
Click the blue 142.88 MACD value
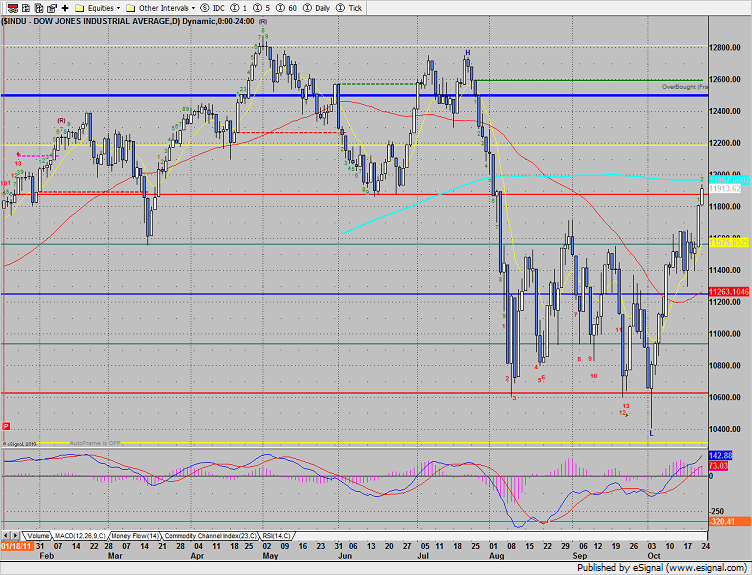pyautogui.click(x=720, y=455)
